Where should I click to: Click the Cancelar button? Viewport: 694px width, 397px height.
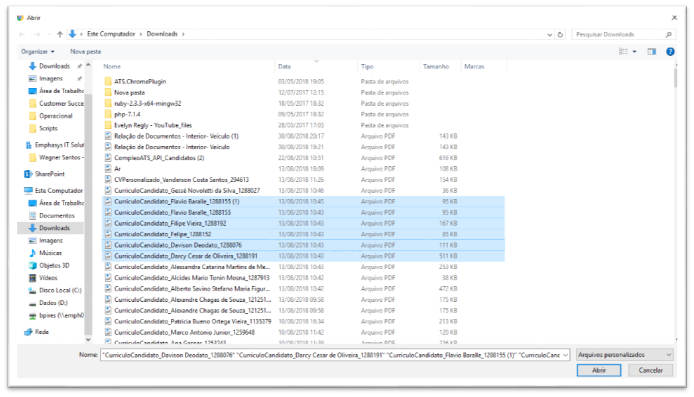coord(651,370)
